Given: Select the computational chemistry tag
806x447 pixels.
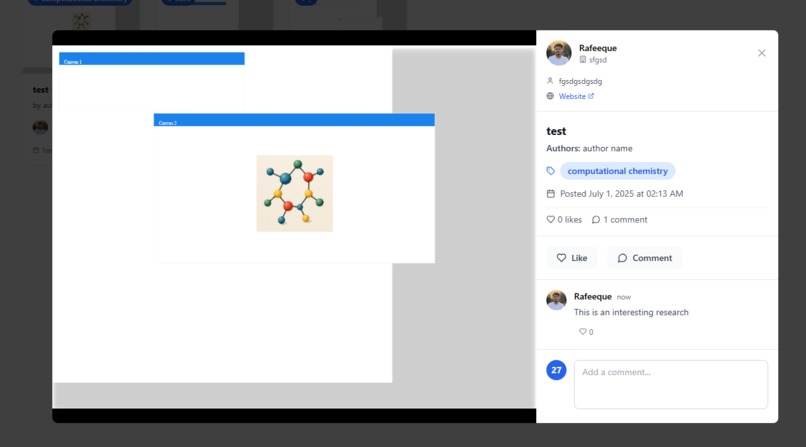Looking at the screenshot, I should 617,171.
